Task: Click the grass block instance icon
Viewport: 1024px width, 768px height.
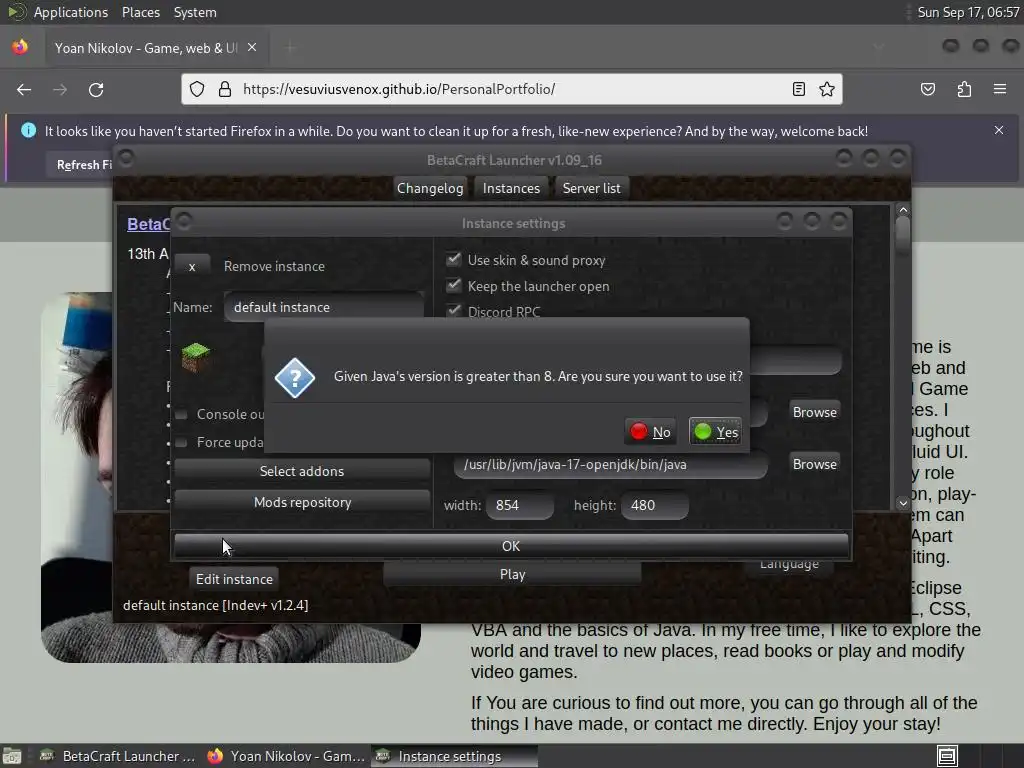Action: pos(196,357)
